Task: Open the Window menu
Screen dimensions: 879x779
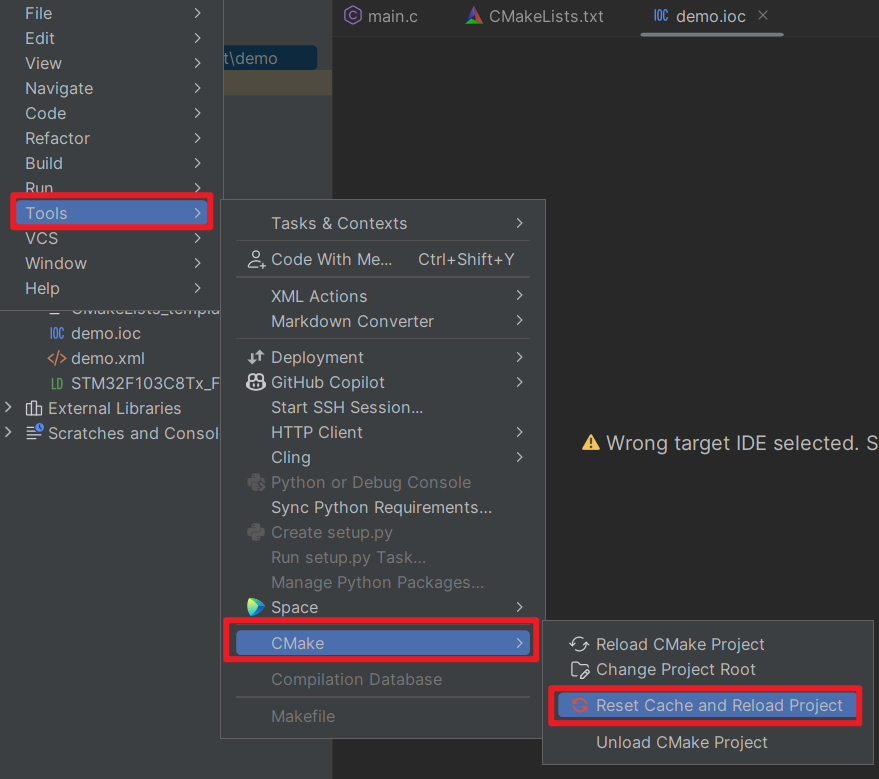Action: 110,263
